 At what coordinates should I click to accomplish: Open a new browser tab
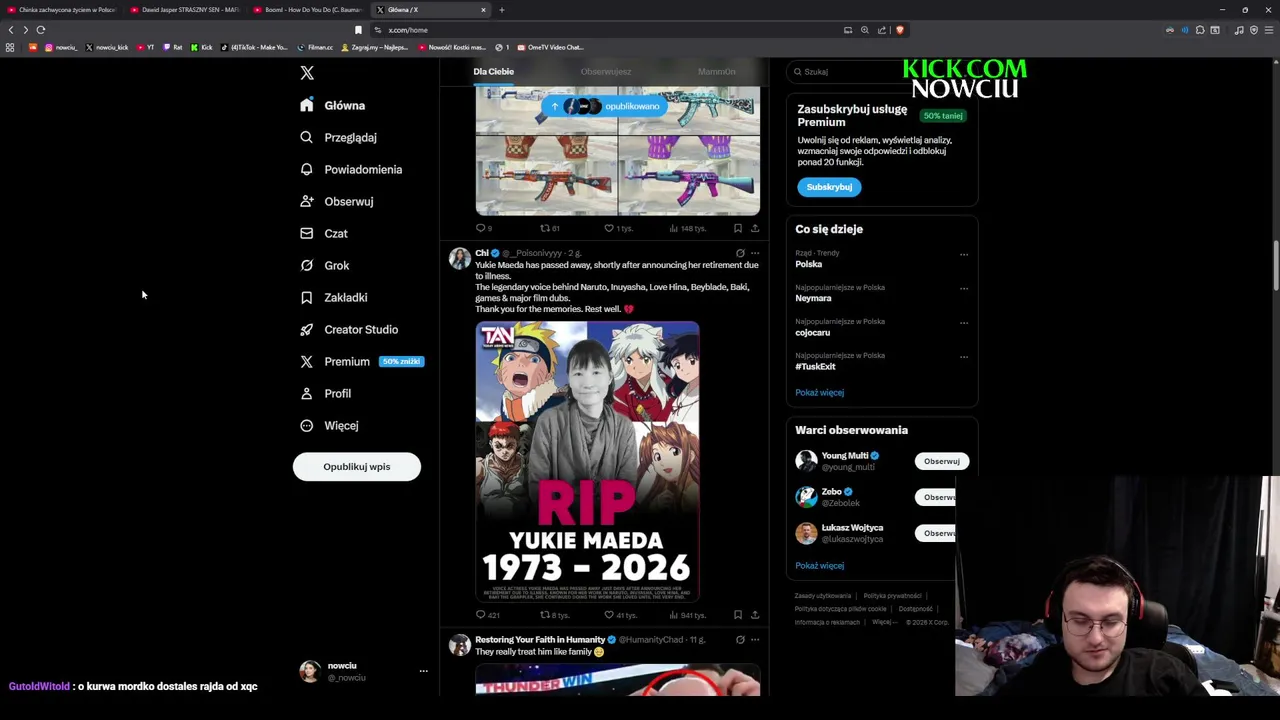pyautogui.click(x=502, y=10)
